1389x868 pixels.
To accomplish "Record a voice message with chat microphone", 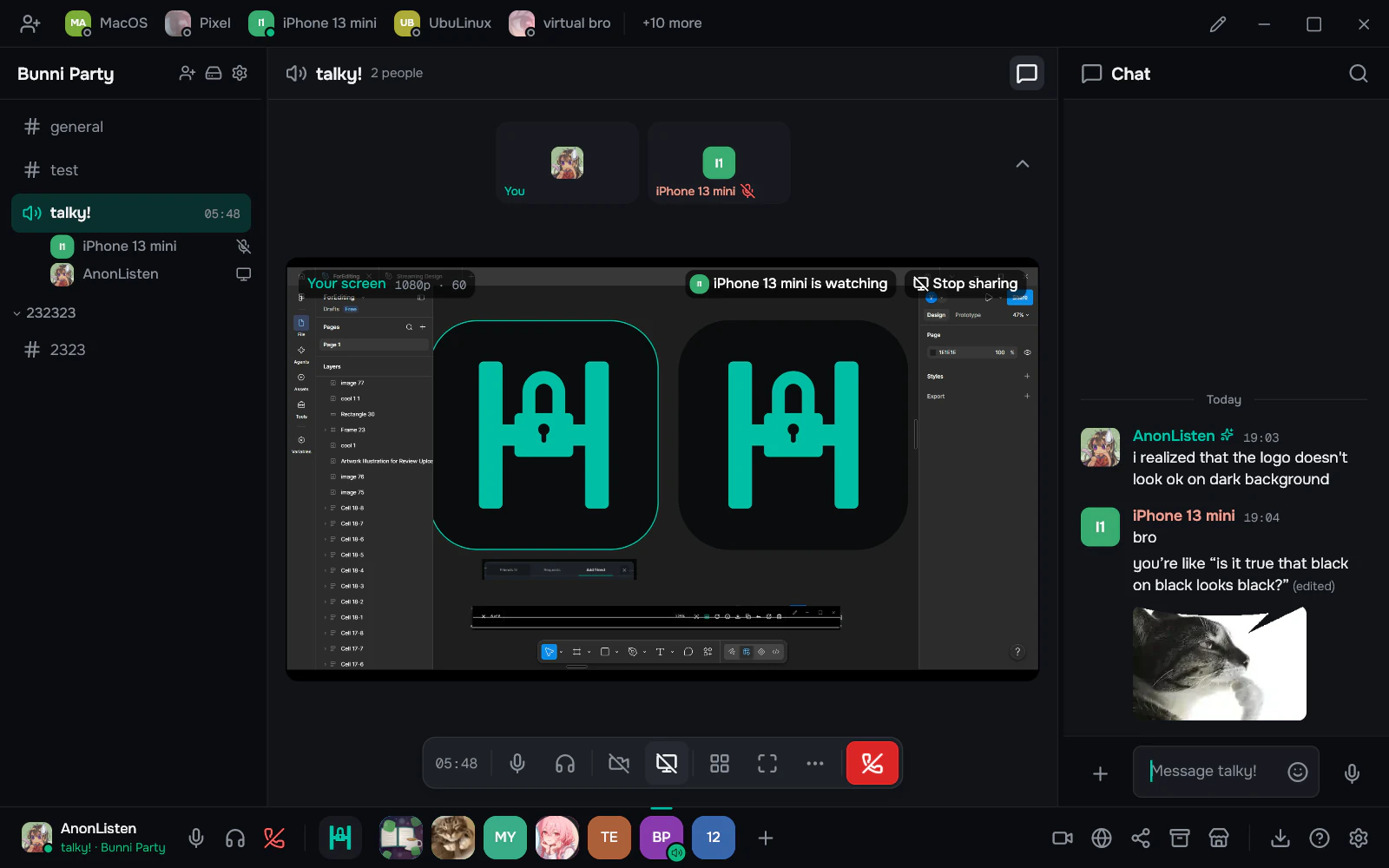I will point(1352,773).
